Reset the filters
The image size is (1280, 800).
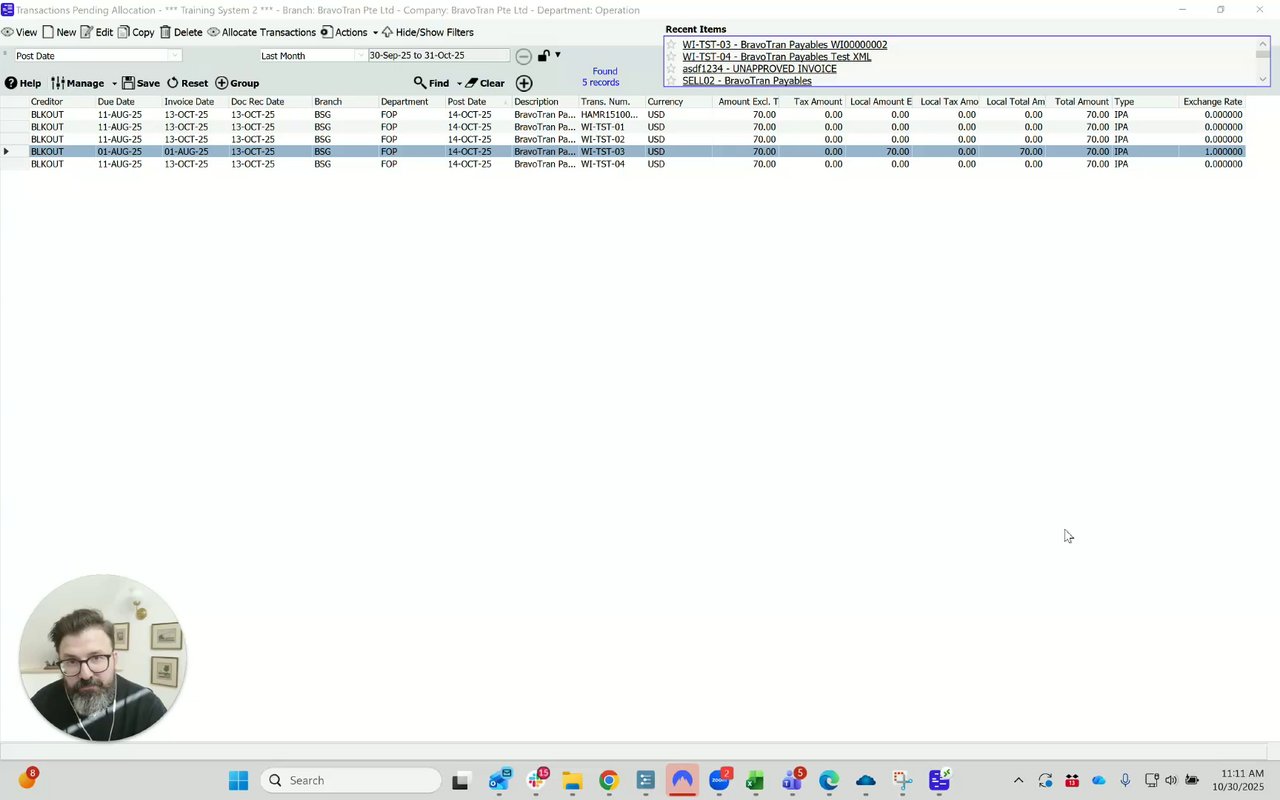187,83
